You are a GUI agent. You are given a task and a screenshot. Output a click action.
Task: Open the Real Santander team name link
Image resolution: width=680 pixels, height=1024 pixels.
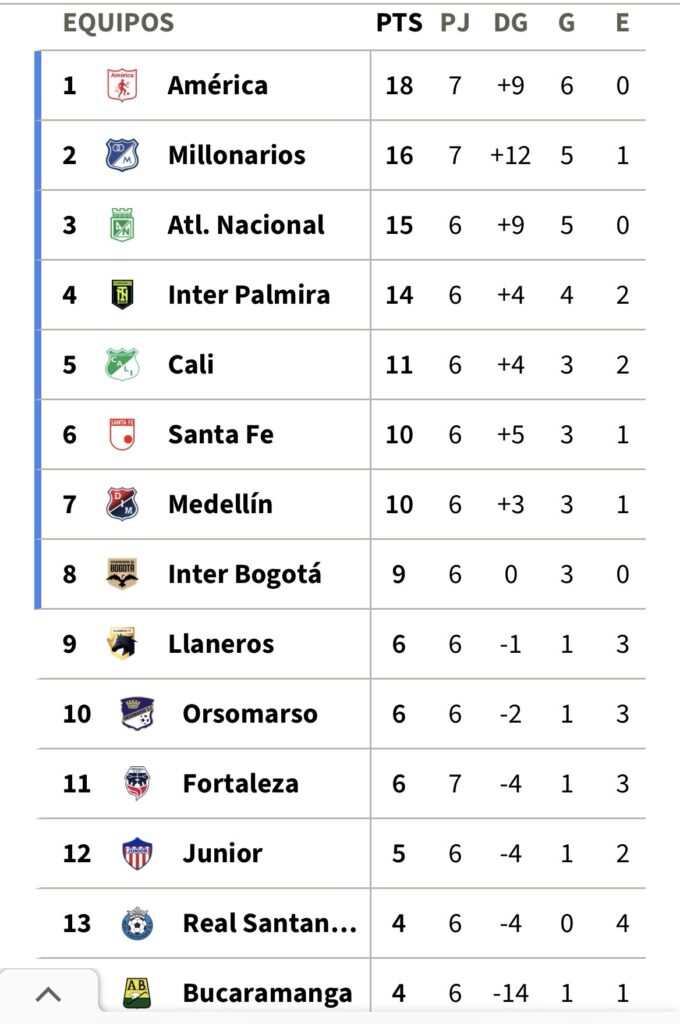click(x=269, y=923)
